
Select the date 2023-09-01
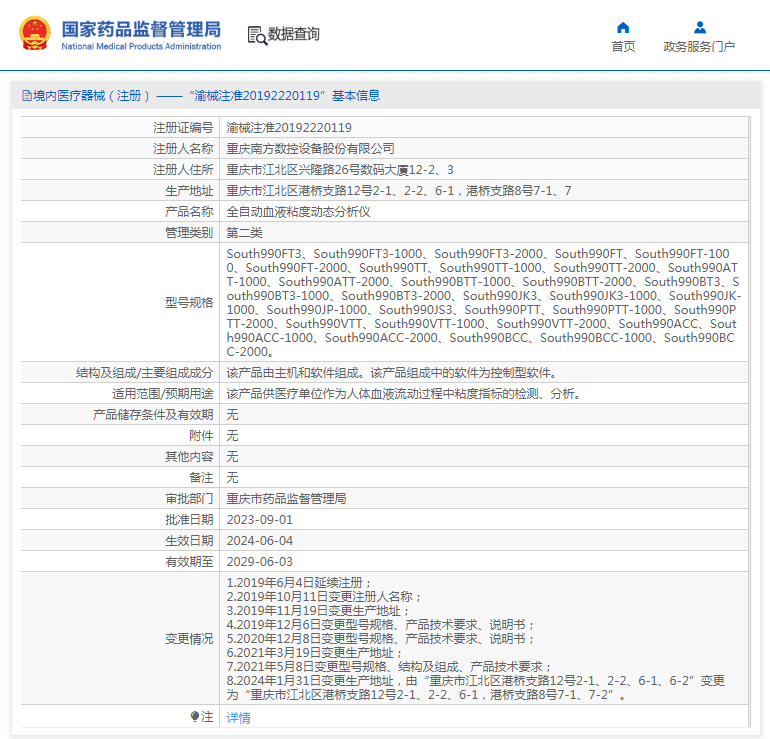coord(259,520)
